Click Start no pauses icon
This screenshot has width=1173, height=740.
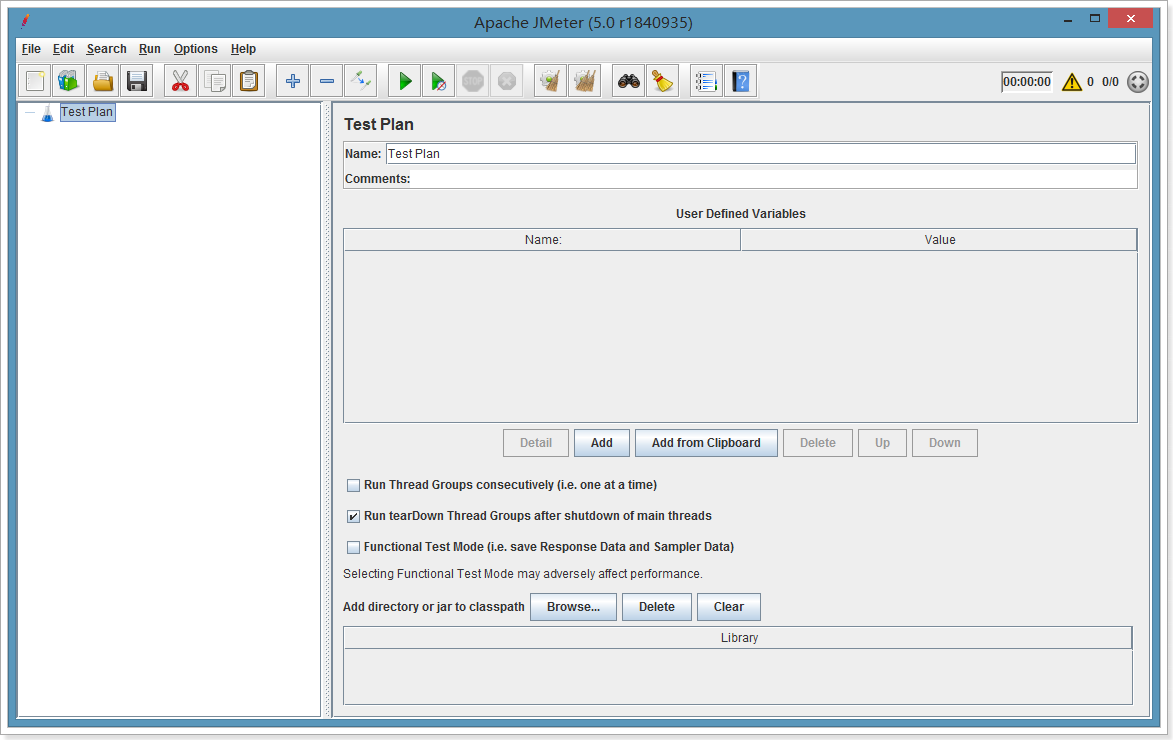(x=439, y=81)
